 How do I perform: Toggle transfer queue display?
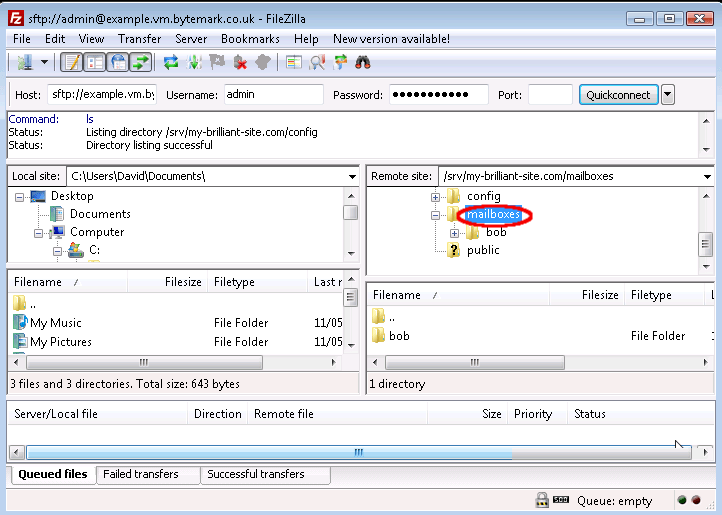point(141,62)
